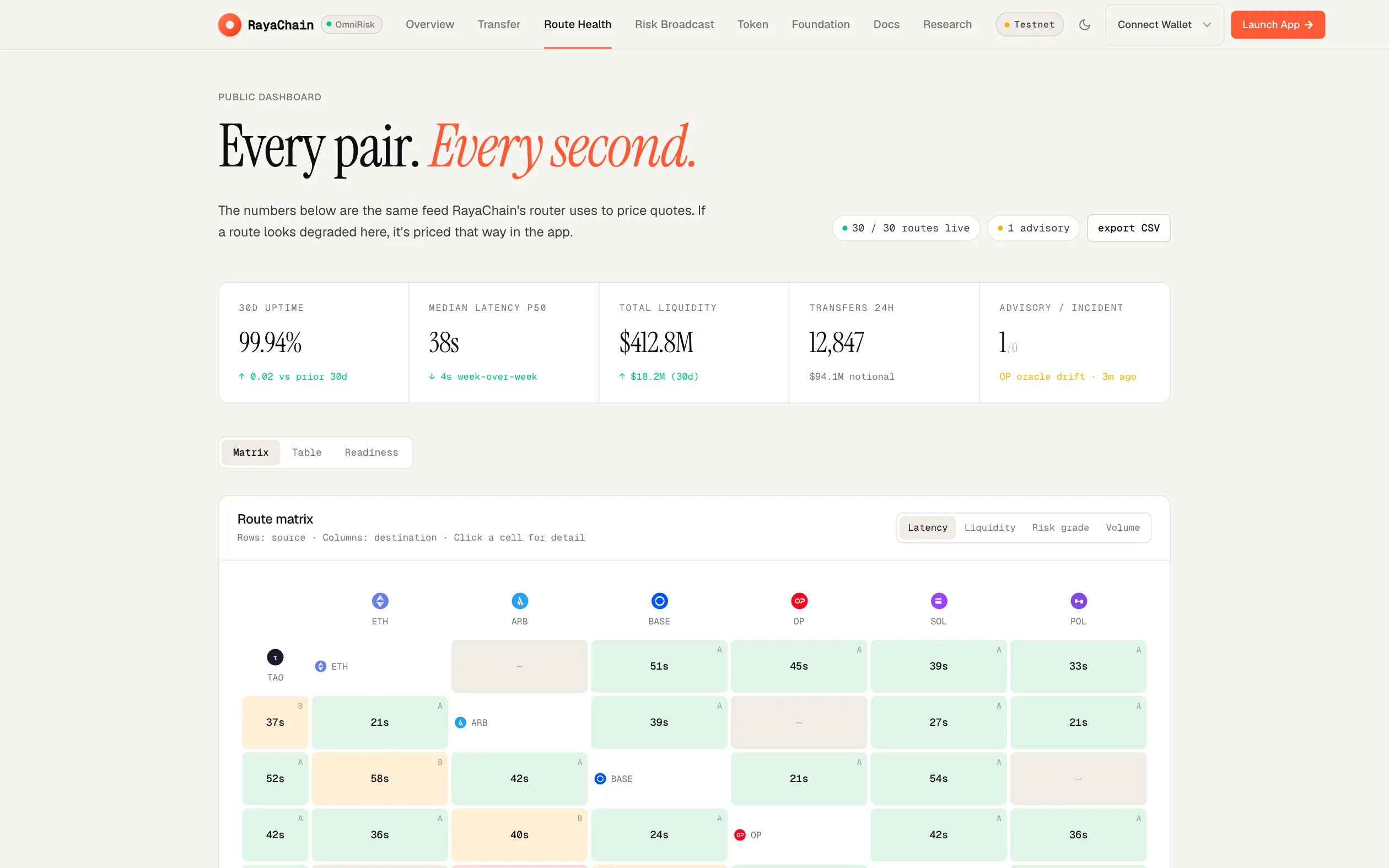Click the OP column header icon

pos(799,601)
